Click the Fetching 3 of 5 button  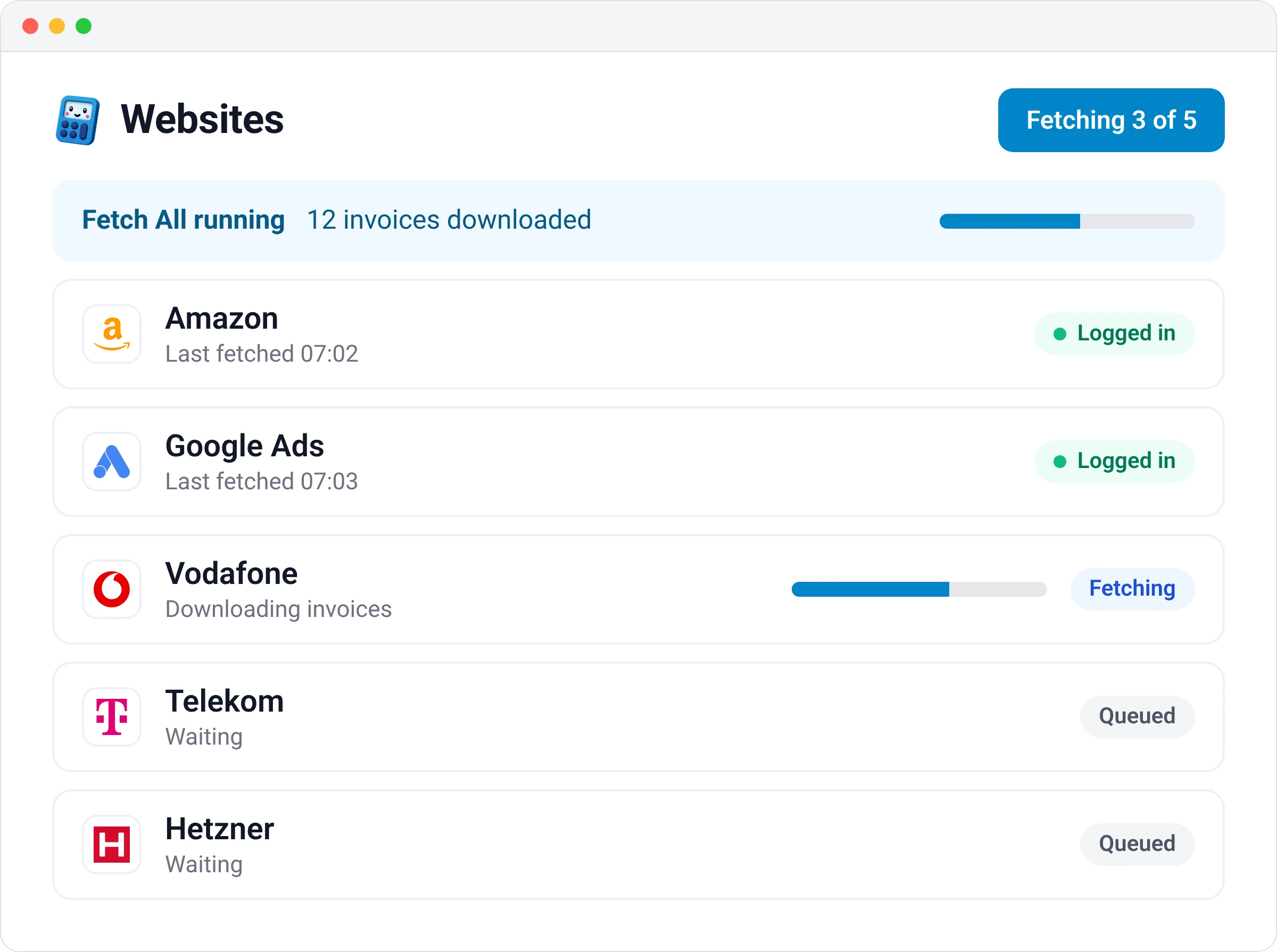[x=1111, y=120]
